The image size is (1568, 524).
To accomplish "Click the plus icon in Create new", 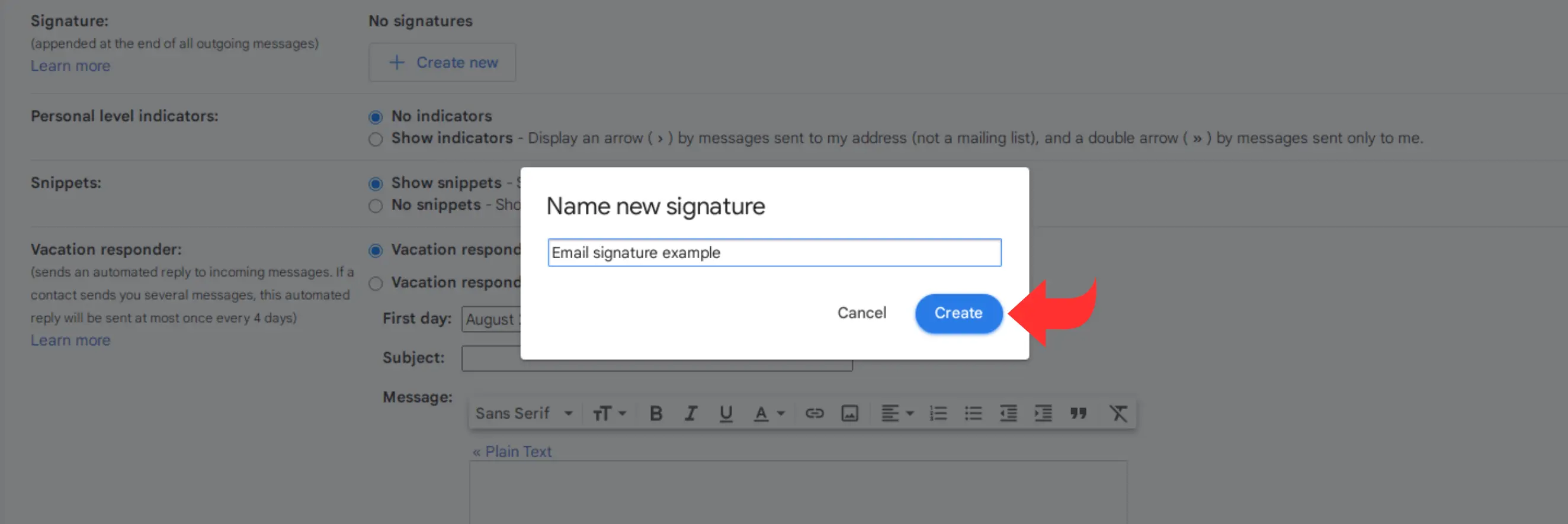I will [x=397, y=62].
